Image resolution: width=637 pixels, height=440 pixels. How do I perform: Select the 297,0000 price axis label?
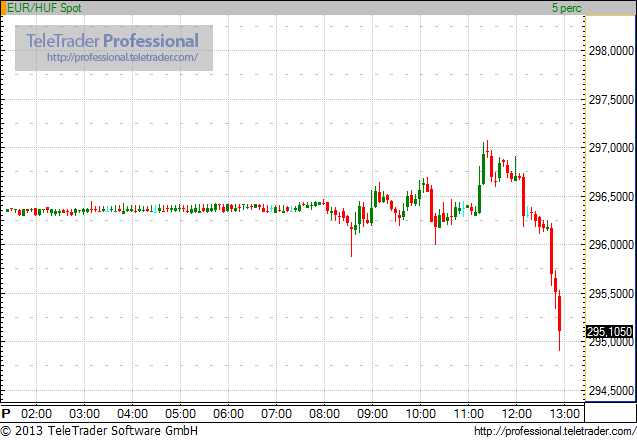611,148
